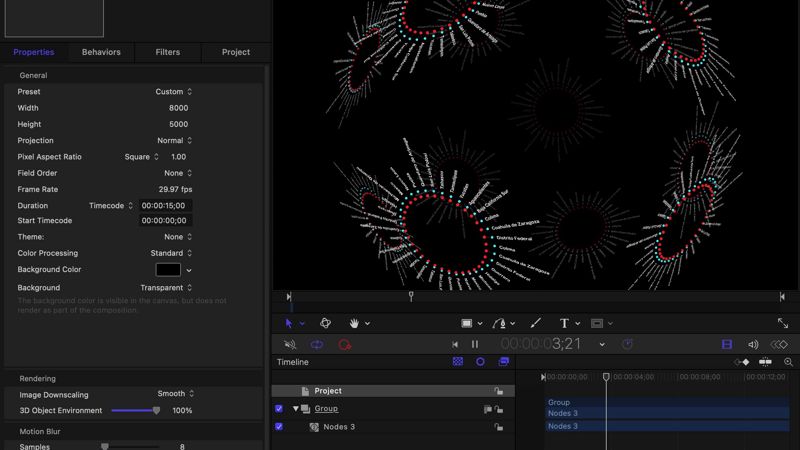Enable Timeline snapping icon
Image resolution: width=800 pixels, height=450 pixels.
[765, 362]
